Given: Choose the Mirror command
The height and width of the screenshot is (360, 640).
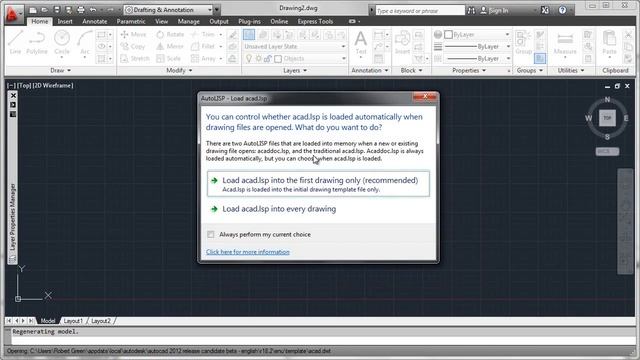Looking at the screenshot, I should click(170, 47).
